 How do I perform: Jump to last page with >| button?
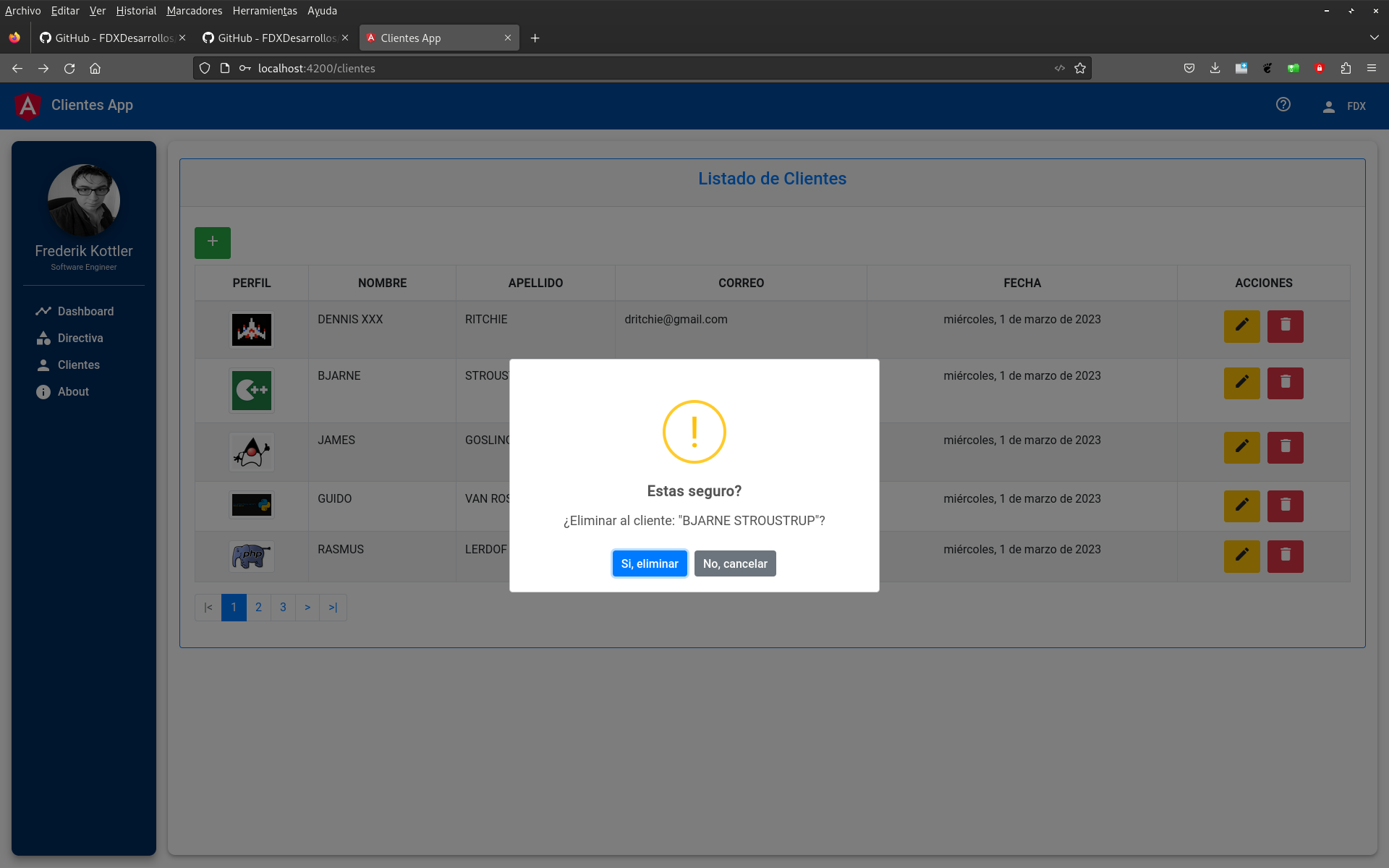click(333, 608)
